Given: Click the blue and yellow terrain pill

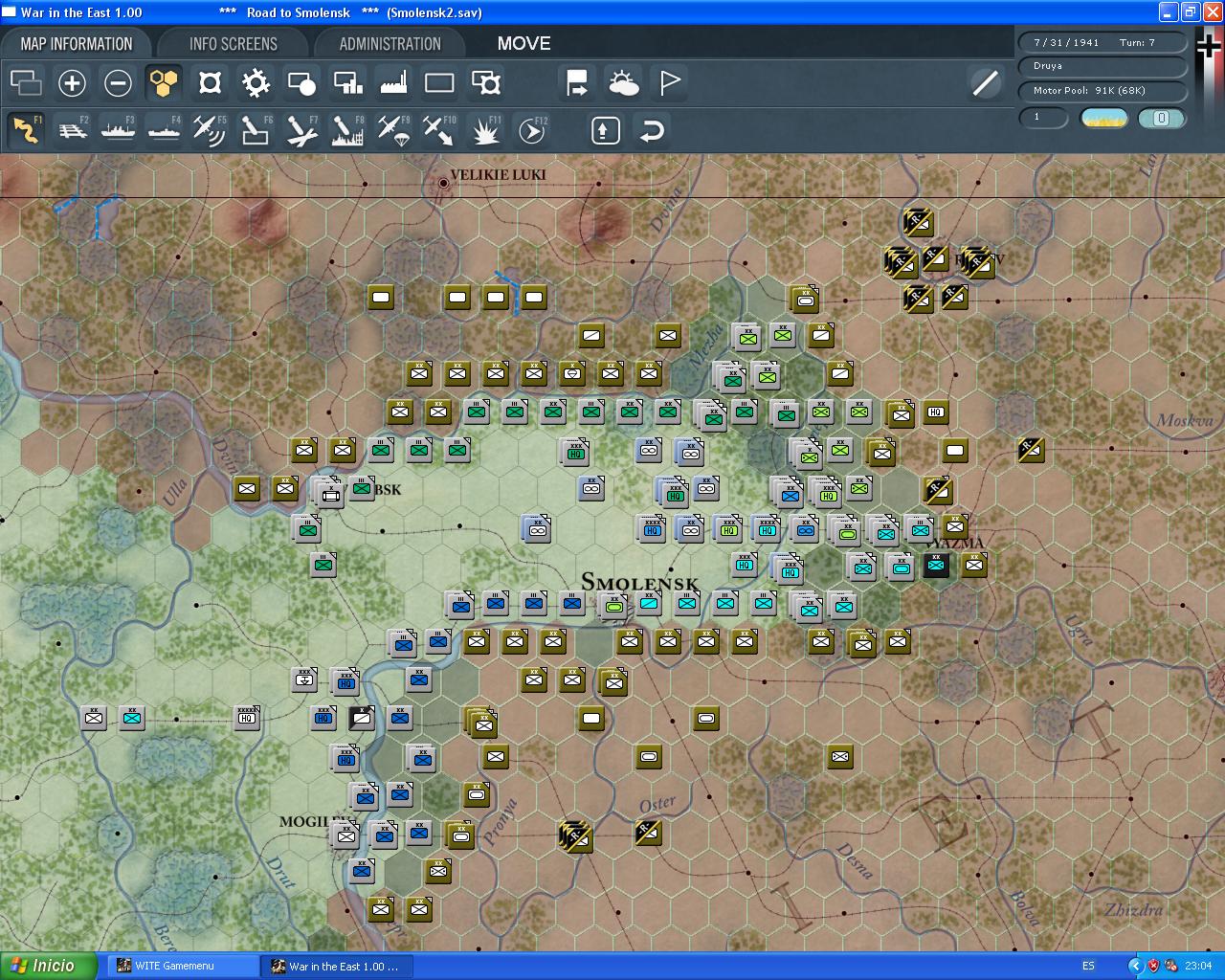Looking at the screenshot, I should (x=1104, y=118).
